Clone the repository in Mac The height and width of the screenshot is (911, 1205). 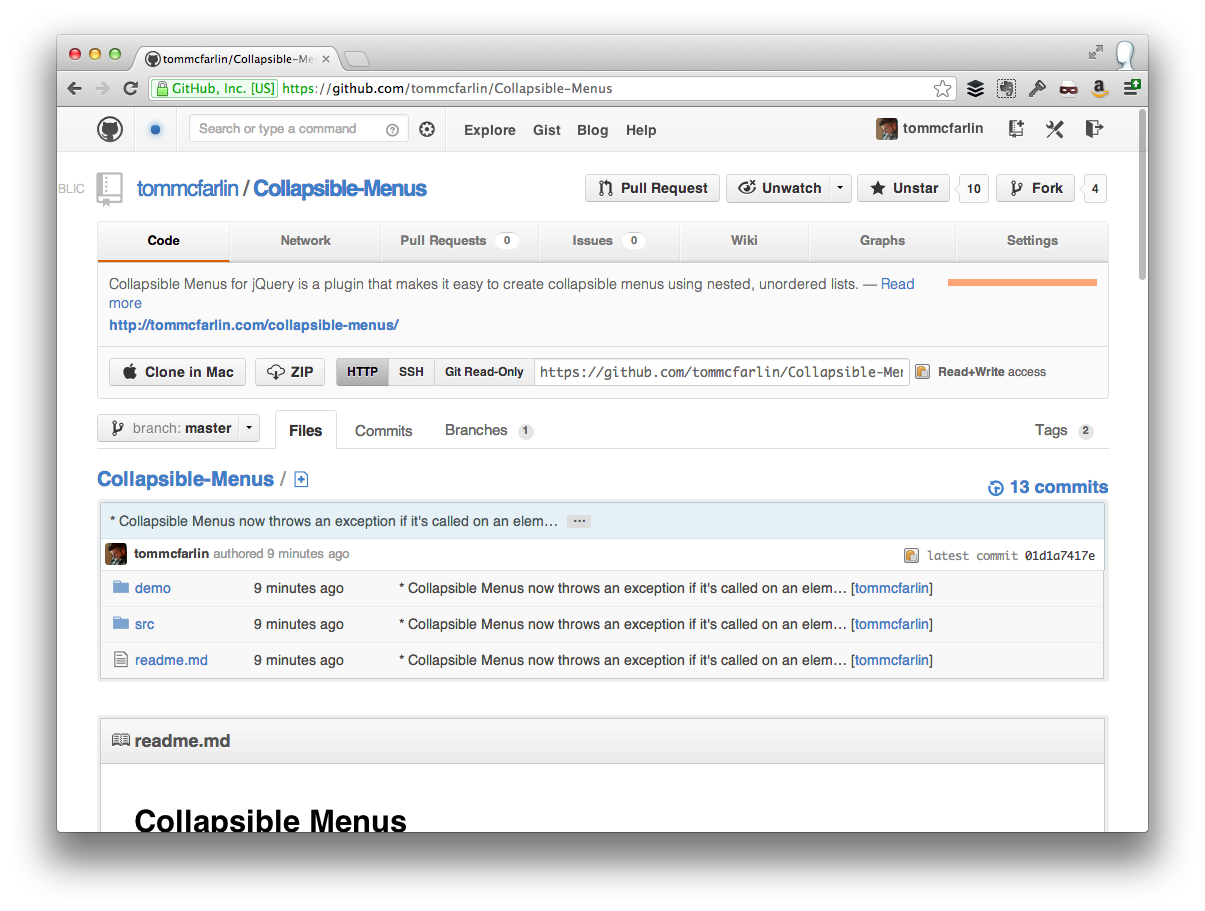[x=177, y=371]
